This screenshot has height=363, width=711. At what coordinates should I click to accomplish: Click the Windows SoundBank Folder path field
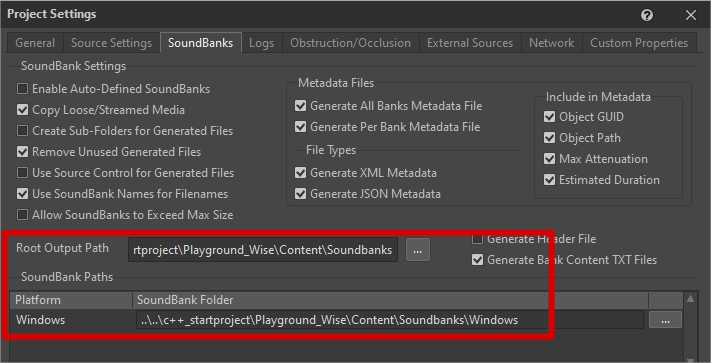click(x=390, y=320)
